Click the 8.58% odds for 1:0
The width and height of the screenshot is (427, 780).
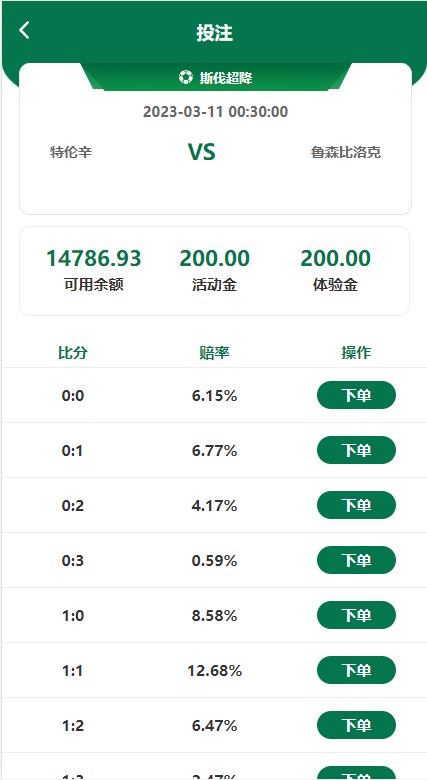214,616
